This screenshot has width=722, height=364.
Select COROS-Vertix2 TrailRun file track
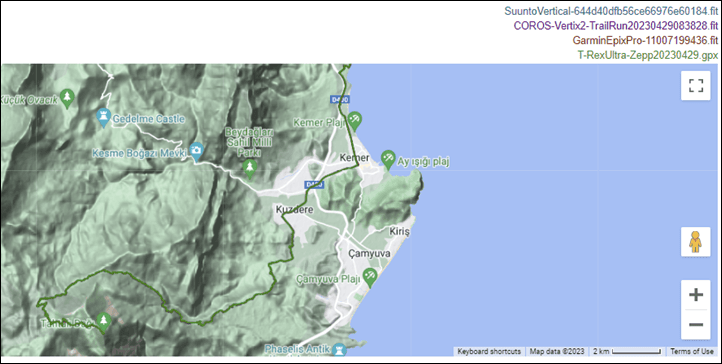coord(616,25)
